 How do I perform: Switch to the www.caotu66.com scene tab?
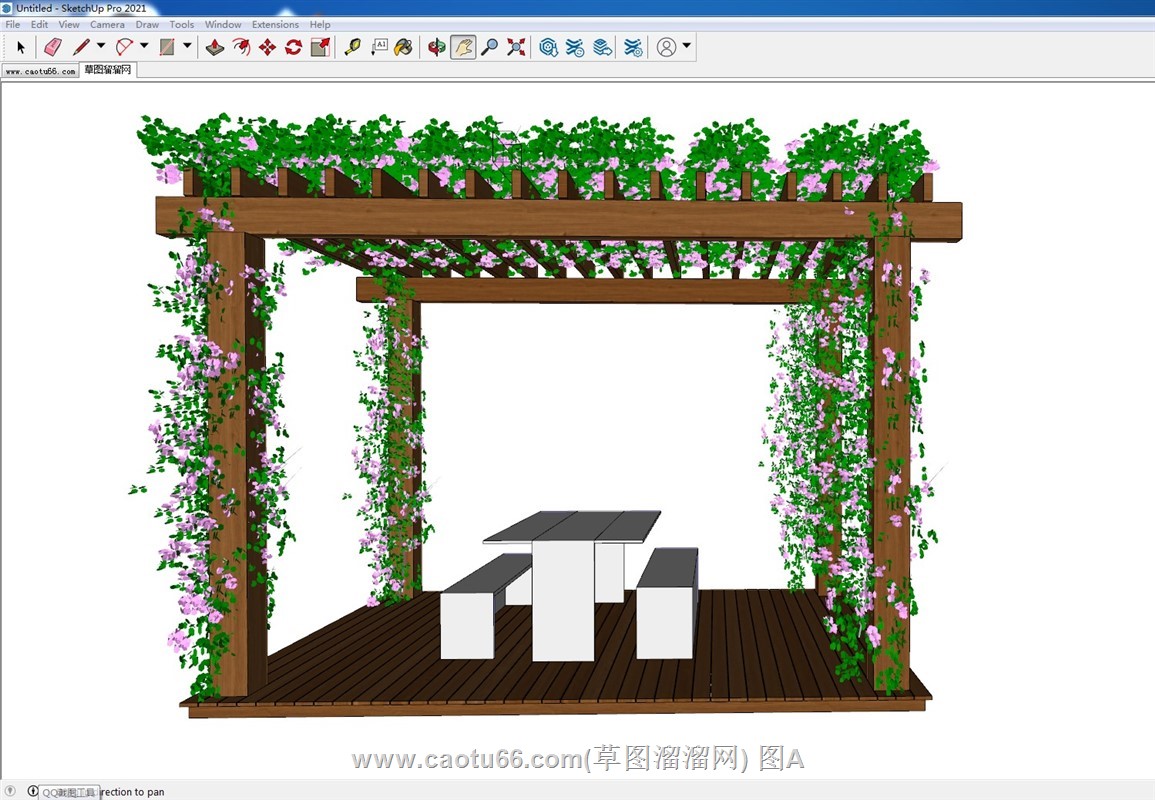41,71
